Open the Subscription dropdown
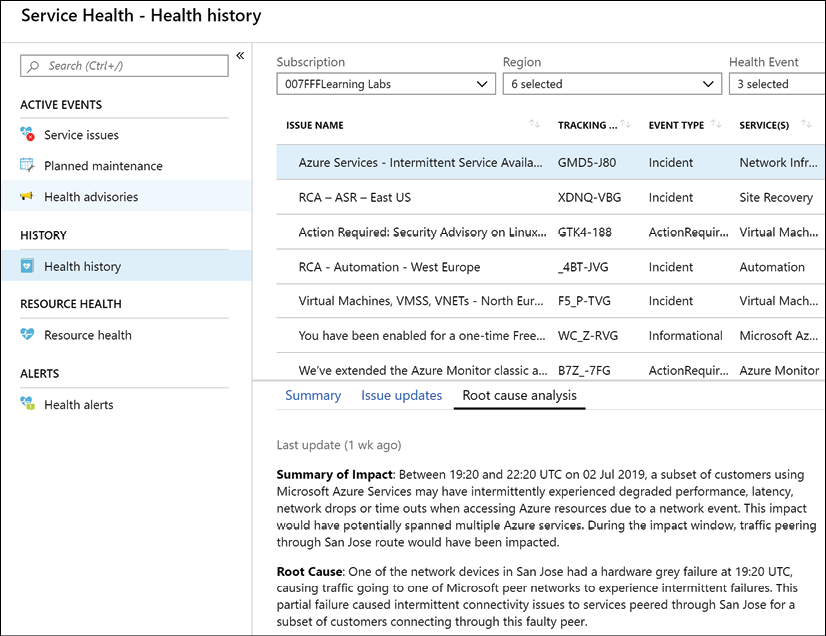This screenshot has width=826, height=636. [x=386, y=84]
